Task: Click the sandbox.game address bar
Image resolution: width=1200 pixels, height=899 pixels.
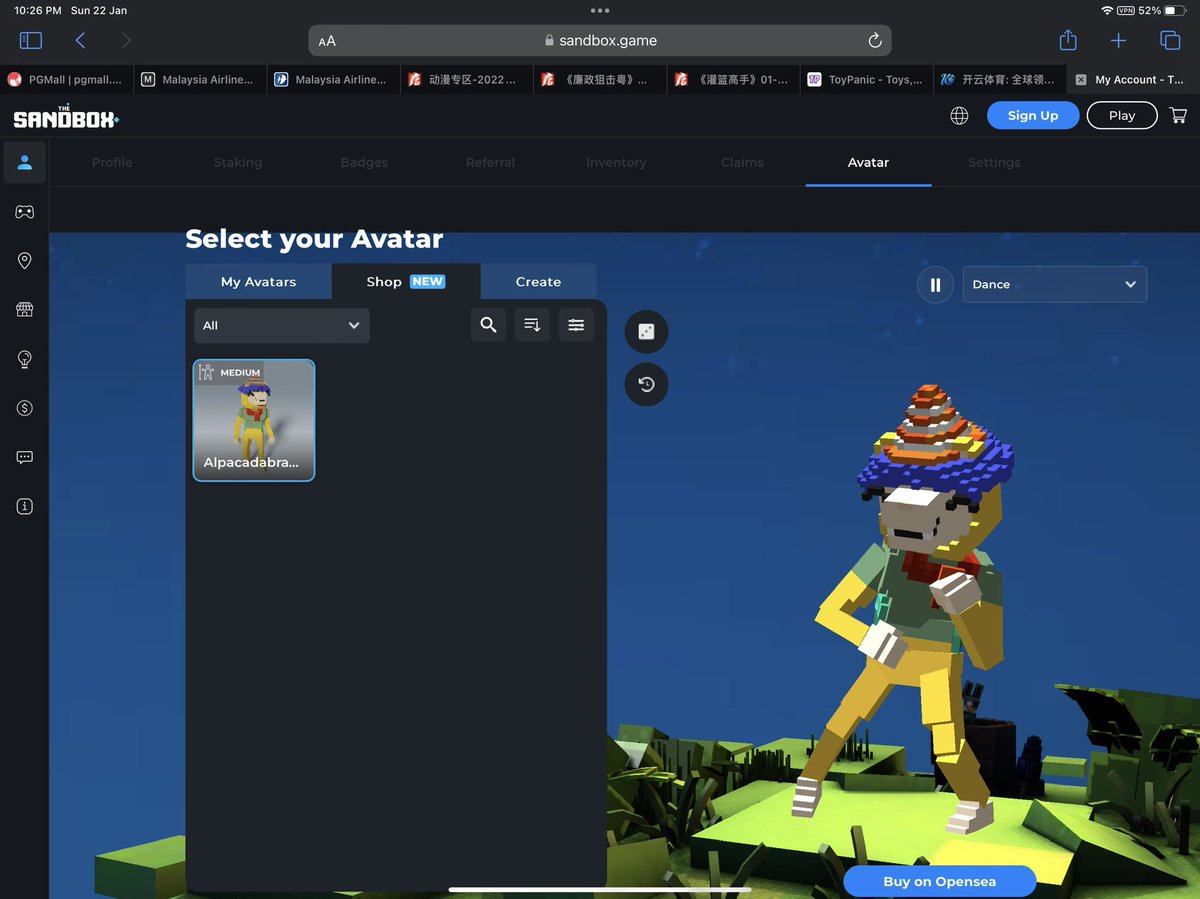Action: [600, 41]
